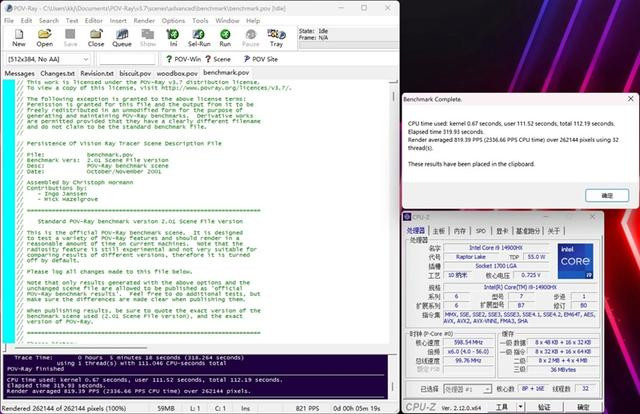Open the Search menu
This screenshot has height=414, width=640.
click(x=49, y=20)
